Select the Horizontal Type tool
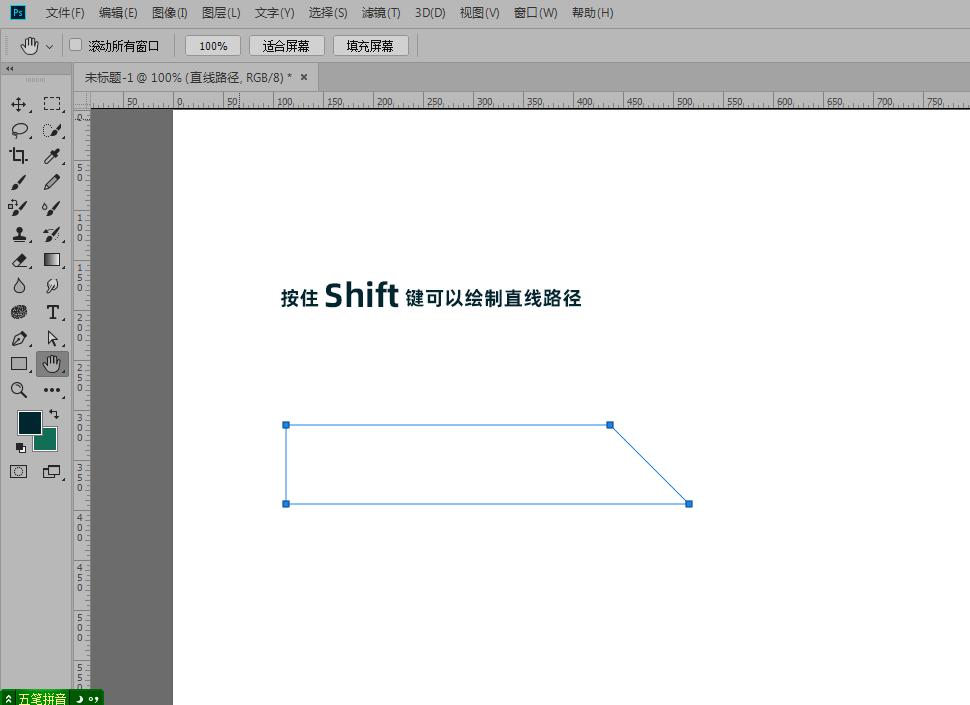Viewport: 970px width, 705px height. point(52,312)
